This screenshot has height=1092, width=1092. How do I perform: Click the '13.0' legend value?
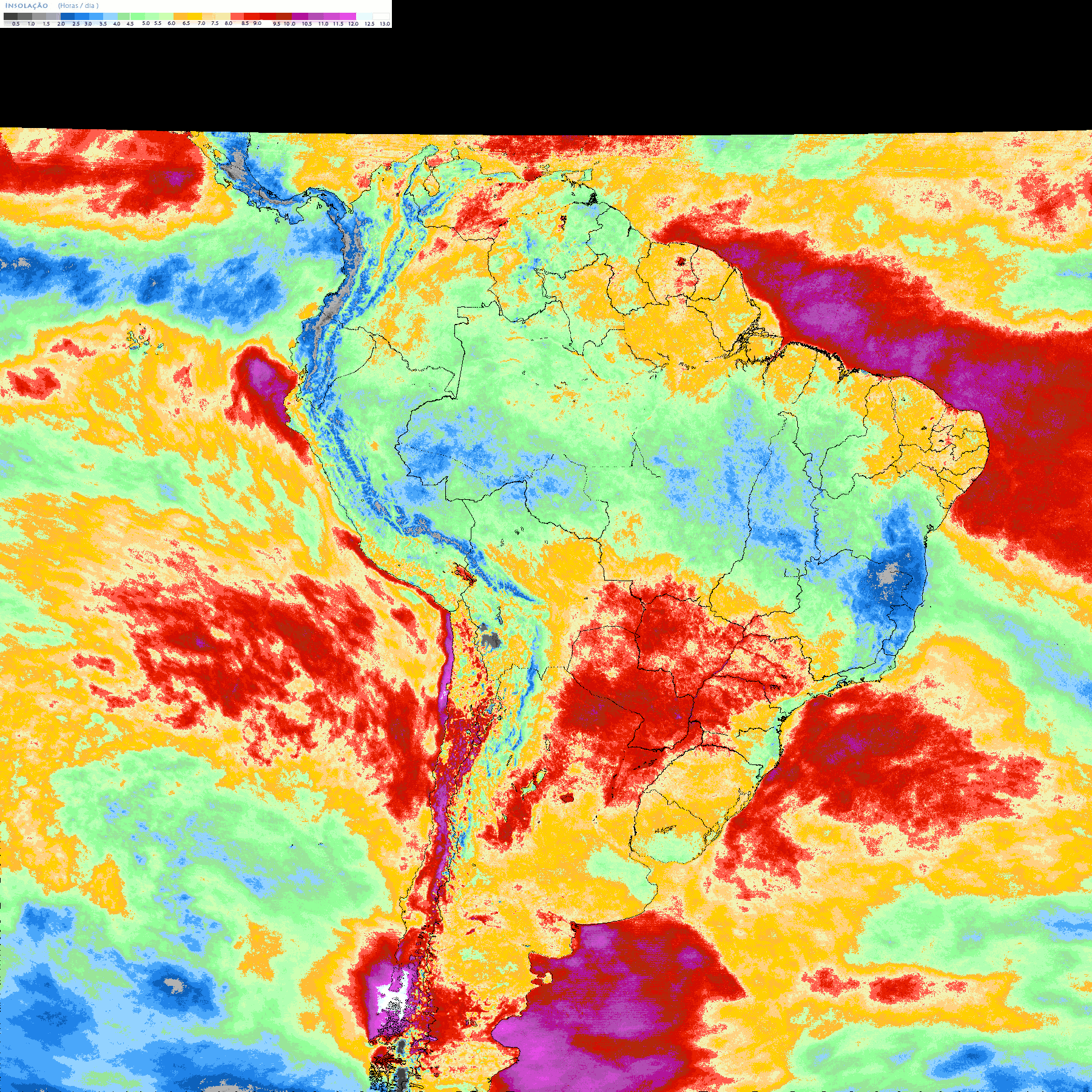(385, 24)
